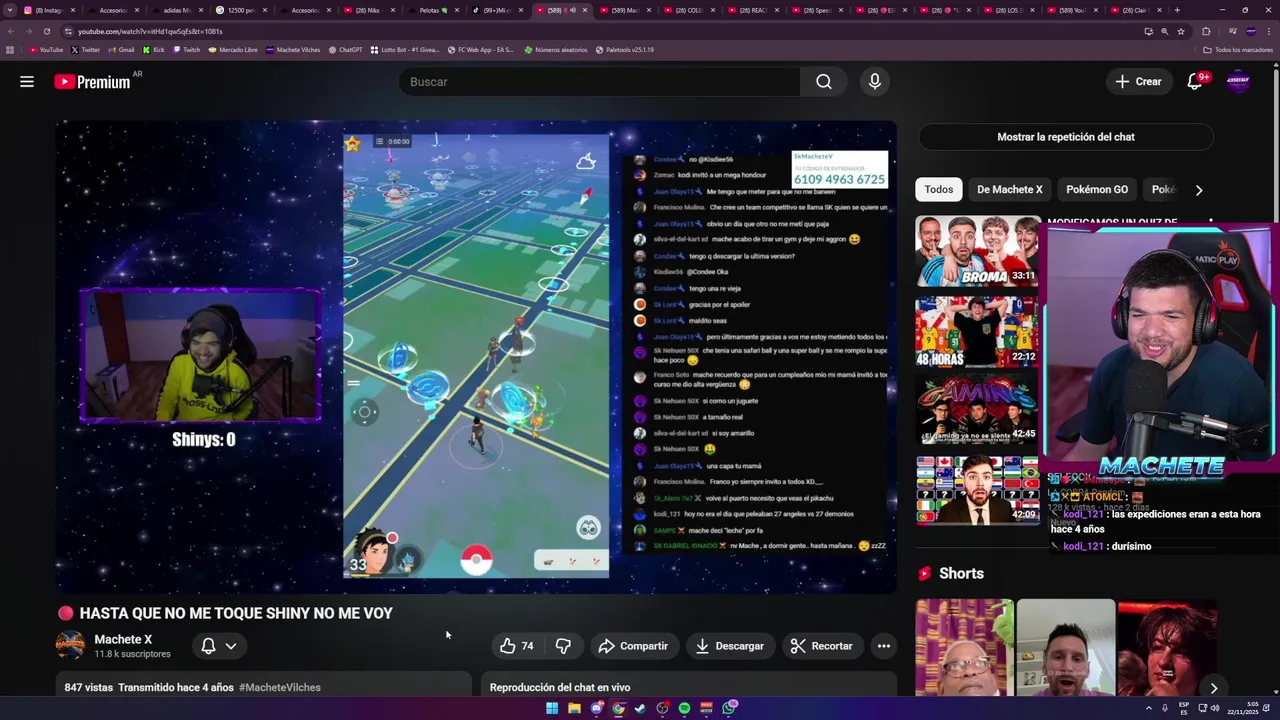Open the browser apps grid shortcut

coord(10,50)
